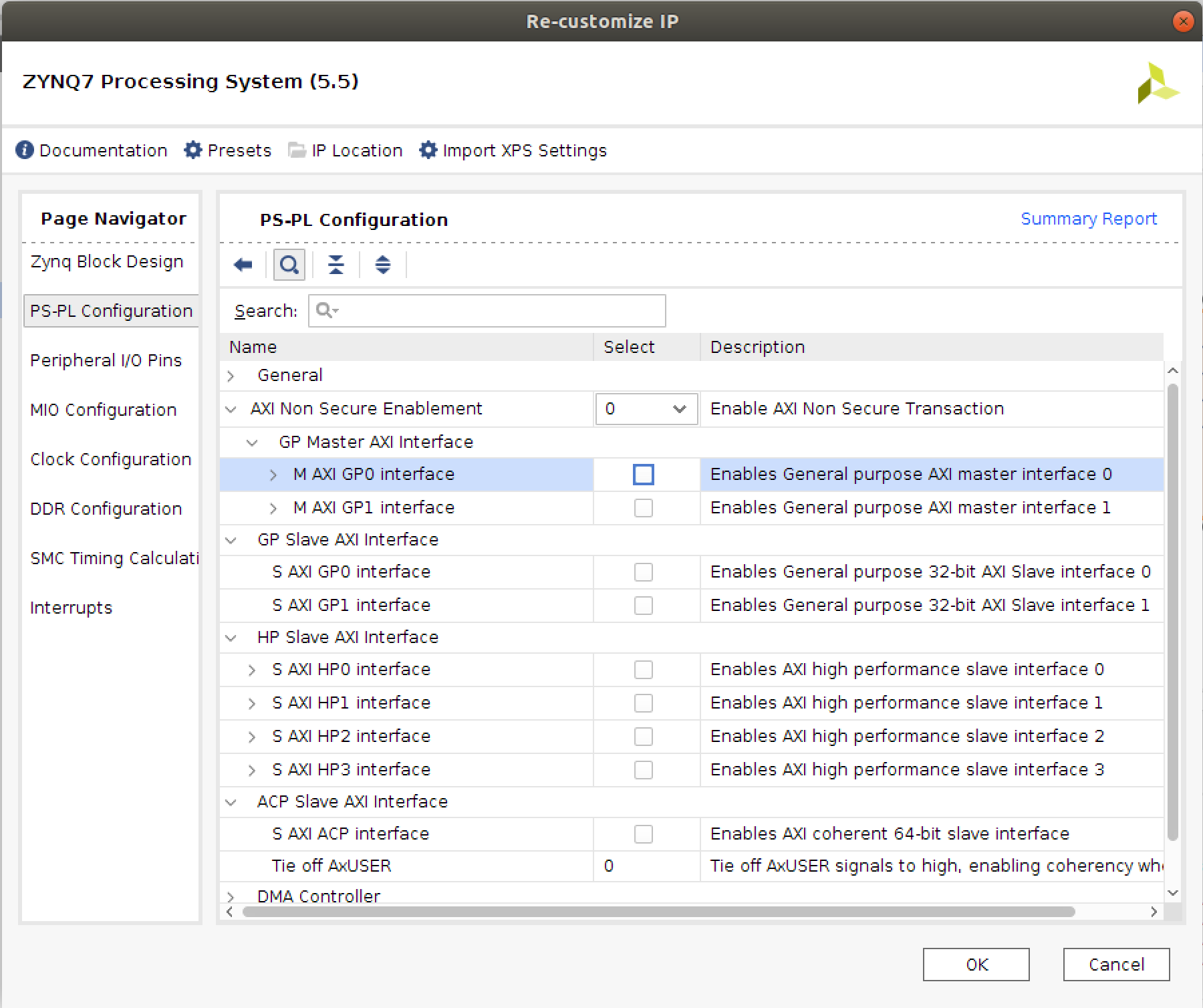Click the Expand All toolbar icon

click(x=382, y=265)
